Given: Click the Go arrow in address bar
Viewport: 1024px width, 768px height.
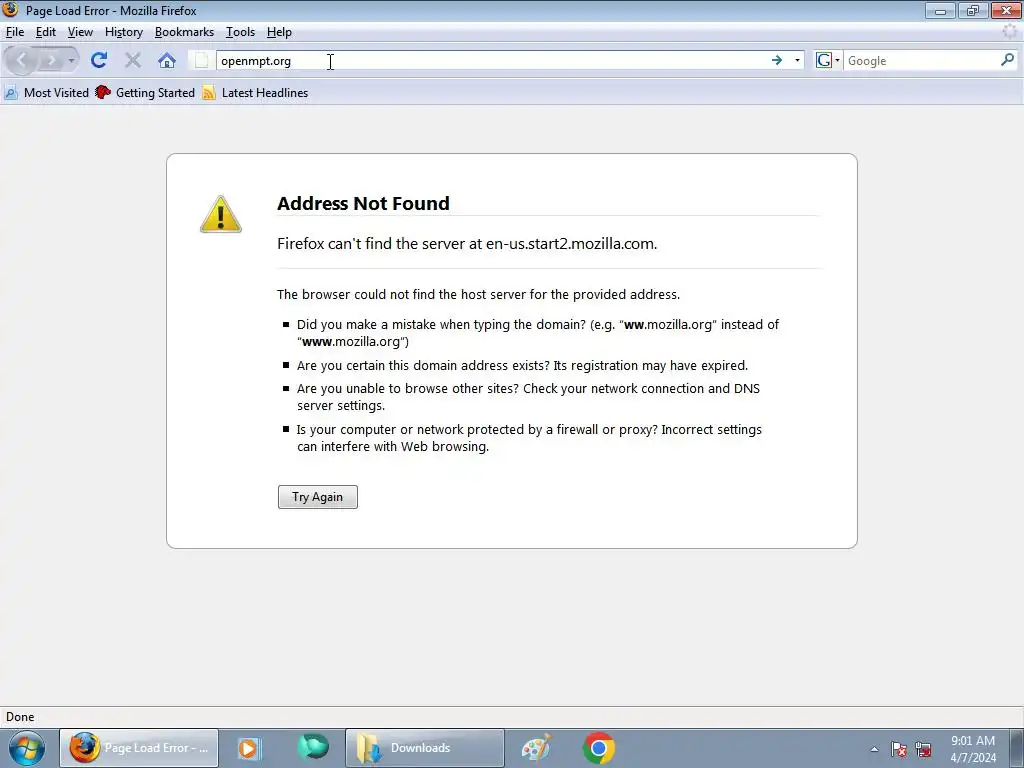Looking at the screenshot, I should 776,61.
